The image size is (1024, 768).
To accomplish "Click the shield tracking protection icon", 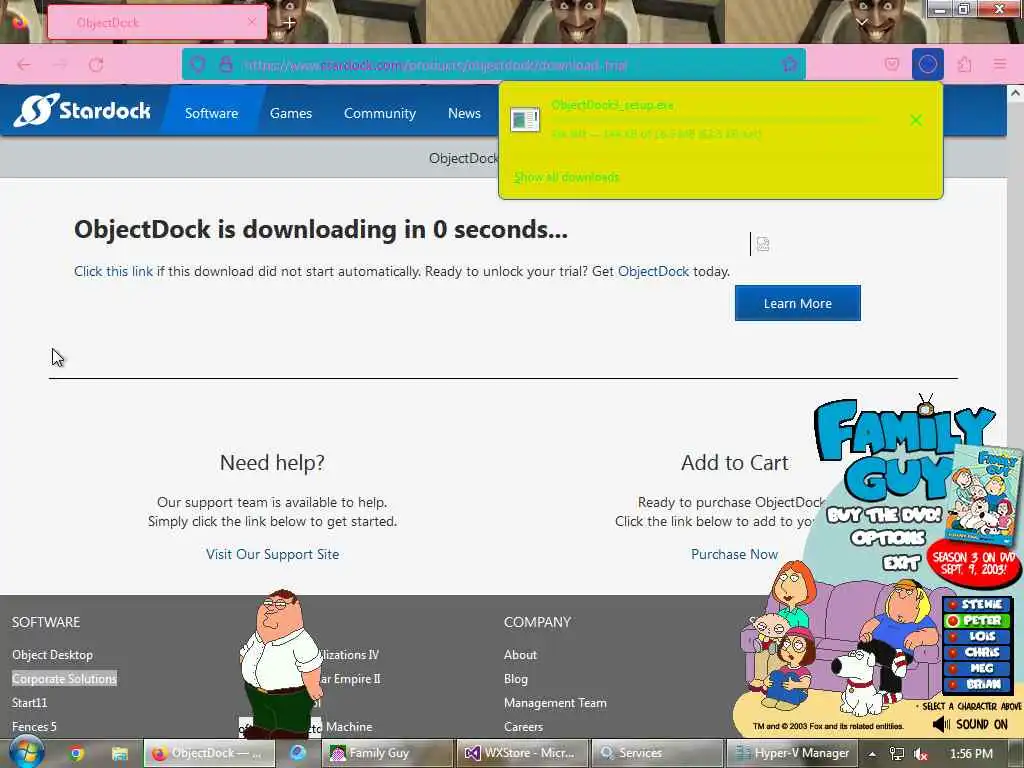I will coord(198,65).
